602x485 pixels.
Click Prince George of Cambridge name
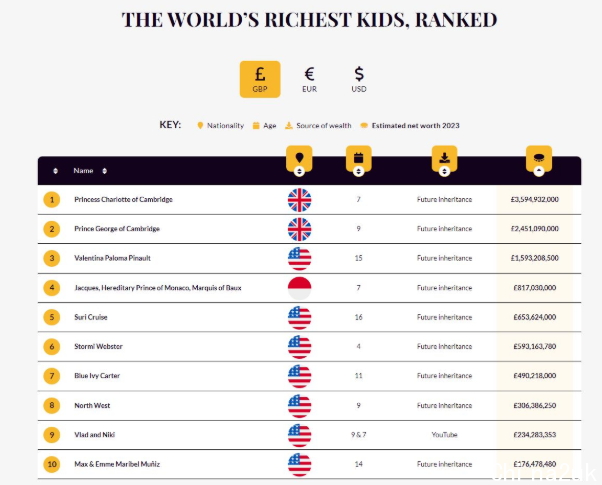116,229
